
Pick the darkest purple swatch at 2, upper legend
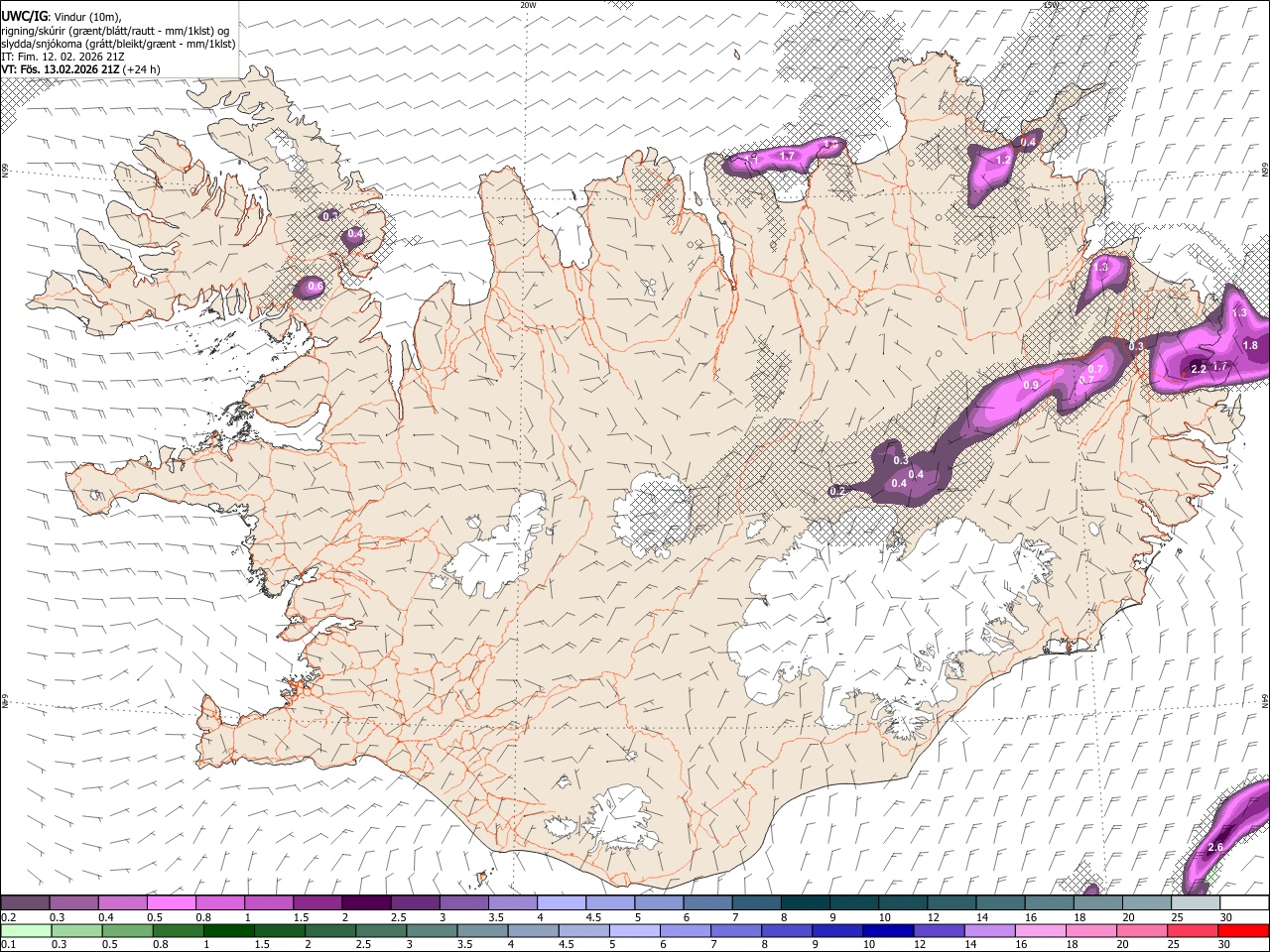tap(366, 903)
